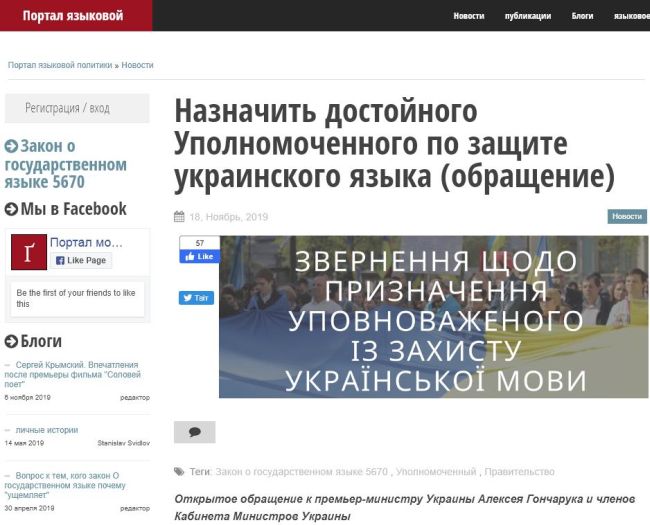This screenshot has height=525, width=650.
Task: Click the Новости category badge
Action: (627, 216)
